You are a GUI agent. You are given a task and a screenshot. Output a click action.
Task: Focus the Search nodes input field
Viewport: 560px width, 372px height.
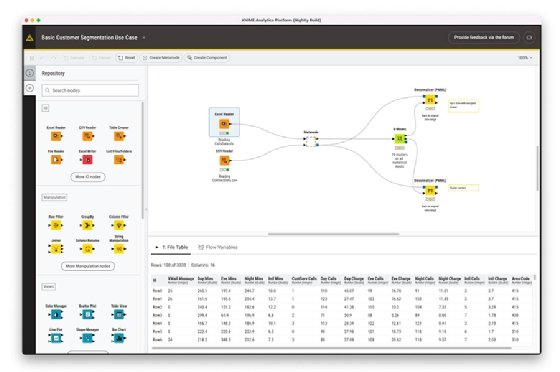pos(90,90)
